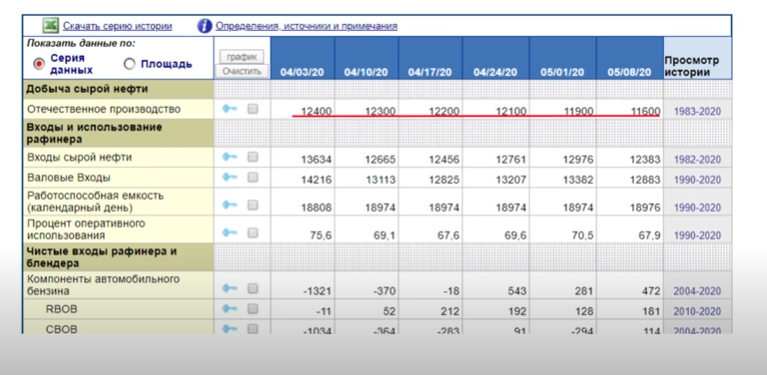This screenshot has width=767, height=375.
Task: Click key icon for Работоспособная емкость row
Action: coord(229,205)
